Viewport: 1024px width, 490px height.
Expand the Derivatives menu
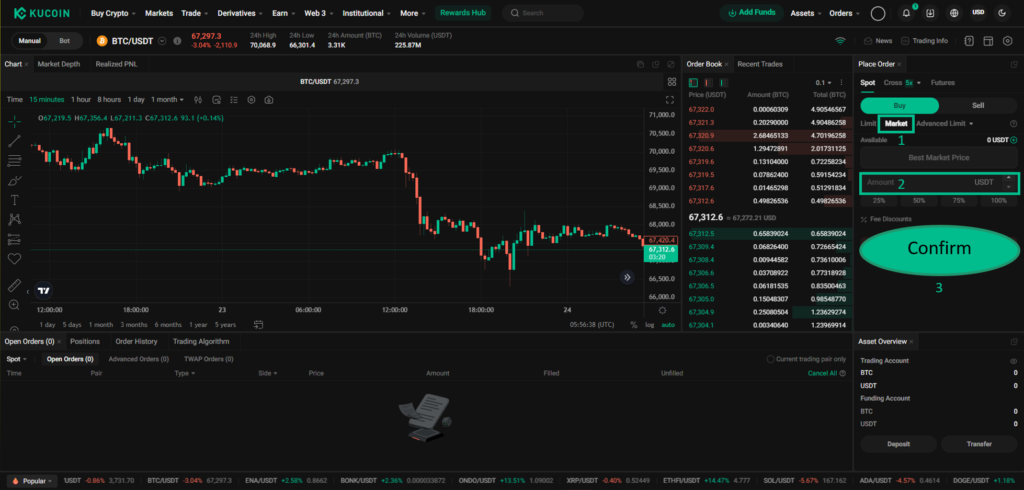[240, 13]
